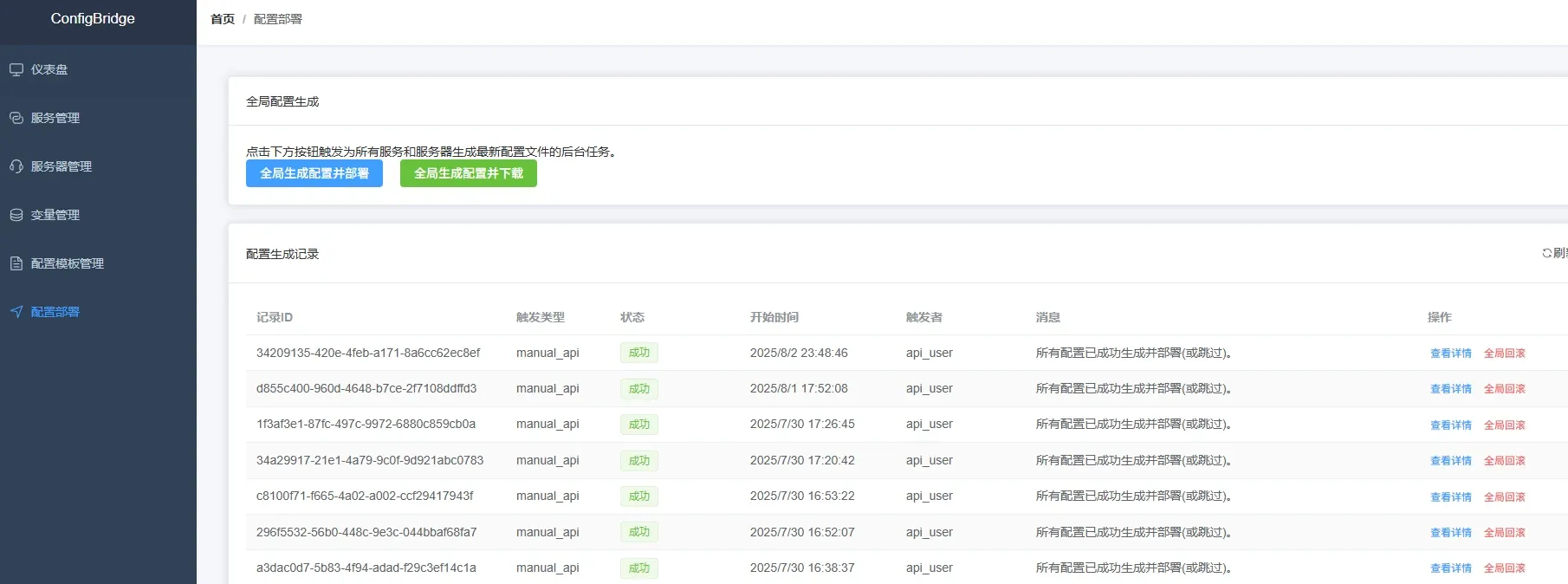Click 成功 status tag at 2025/8/2 23:48:46
The height and width of the screenshot is (584, 1568).
[x=639, y=353]
